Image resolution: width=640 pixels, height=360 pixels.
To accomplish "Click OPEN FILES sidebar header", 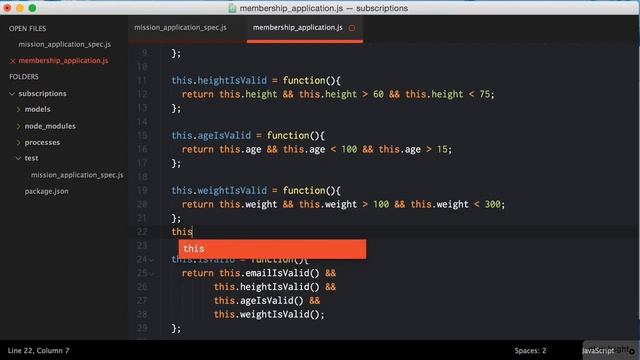I will [27, 29].
